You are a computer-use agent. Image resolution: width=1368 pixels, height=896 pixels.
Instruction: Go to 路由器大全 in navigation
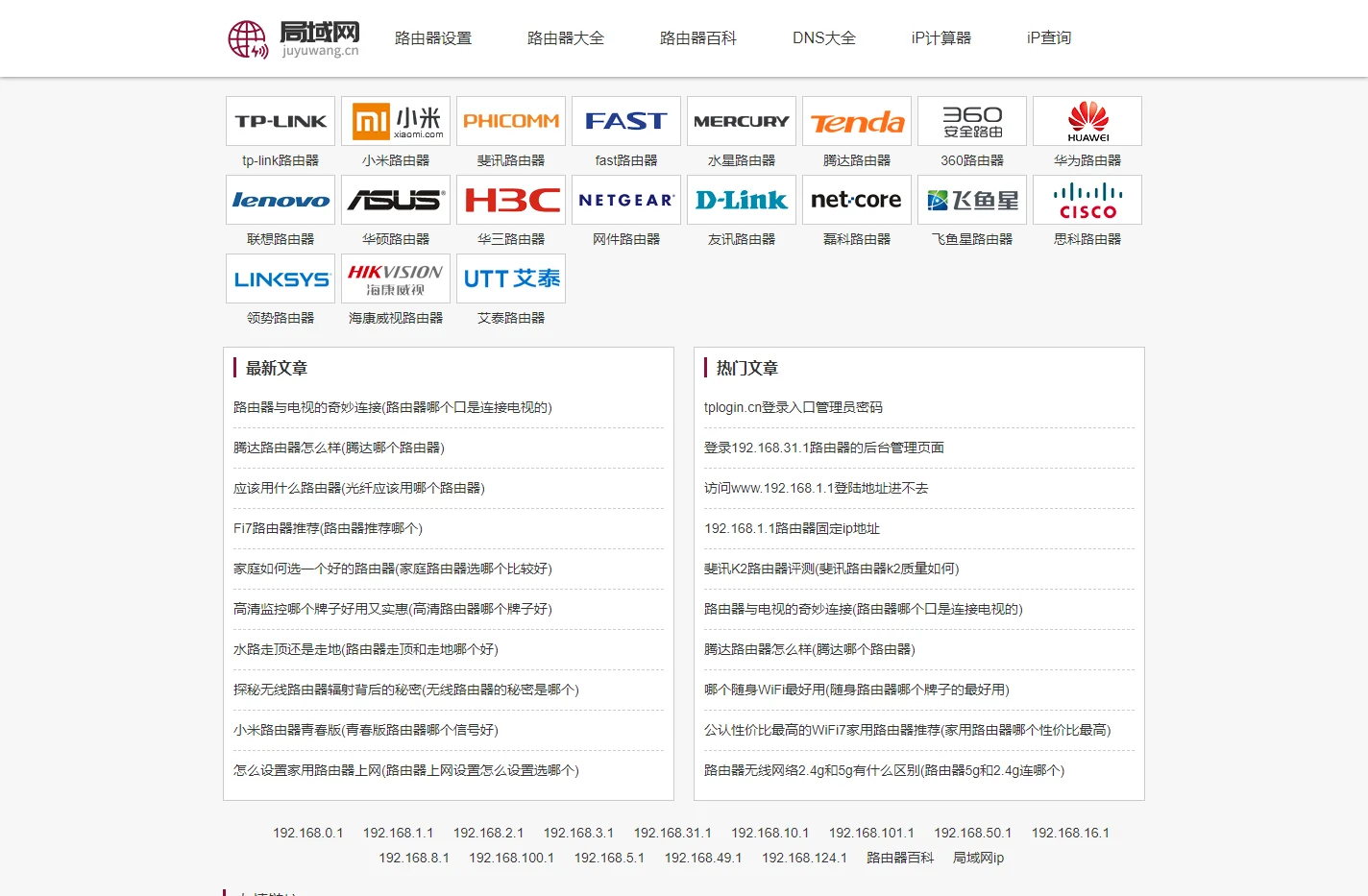(566, 38)
